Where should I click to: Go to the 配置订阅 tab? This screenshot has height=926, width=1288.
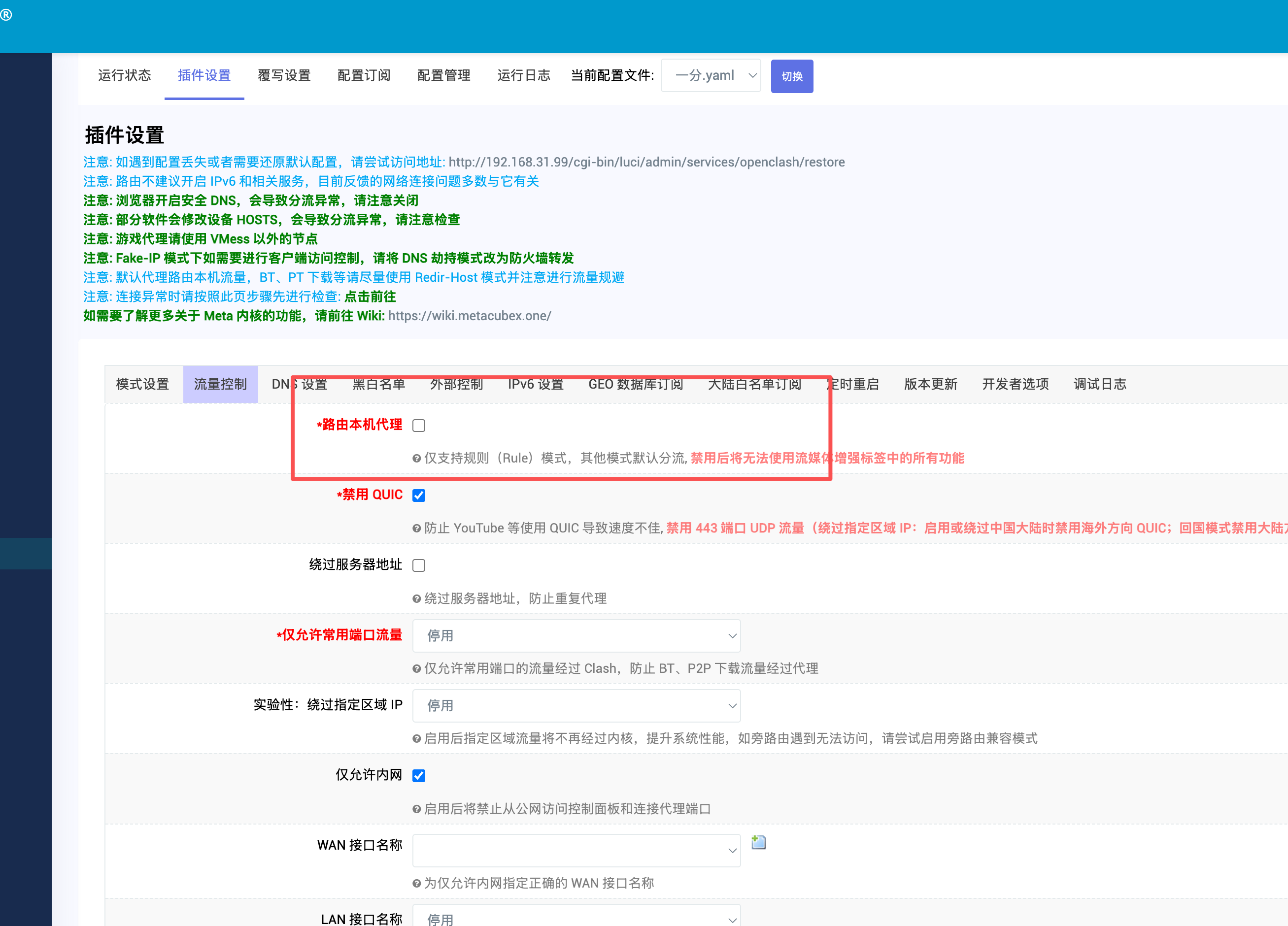point(364,75)
